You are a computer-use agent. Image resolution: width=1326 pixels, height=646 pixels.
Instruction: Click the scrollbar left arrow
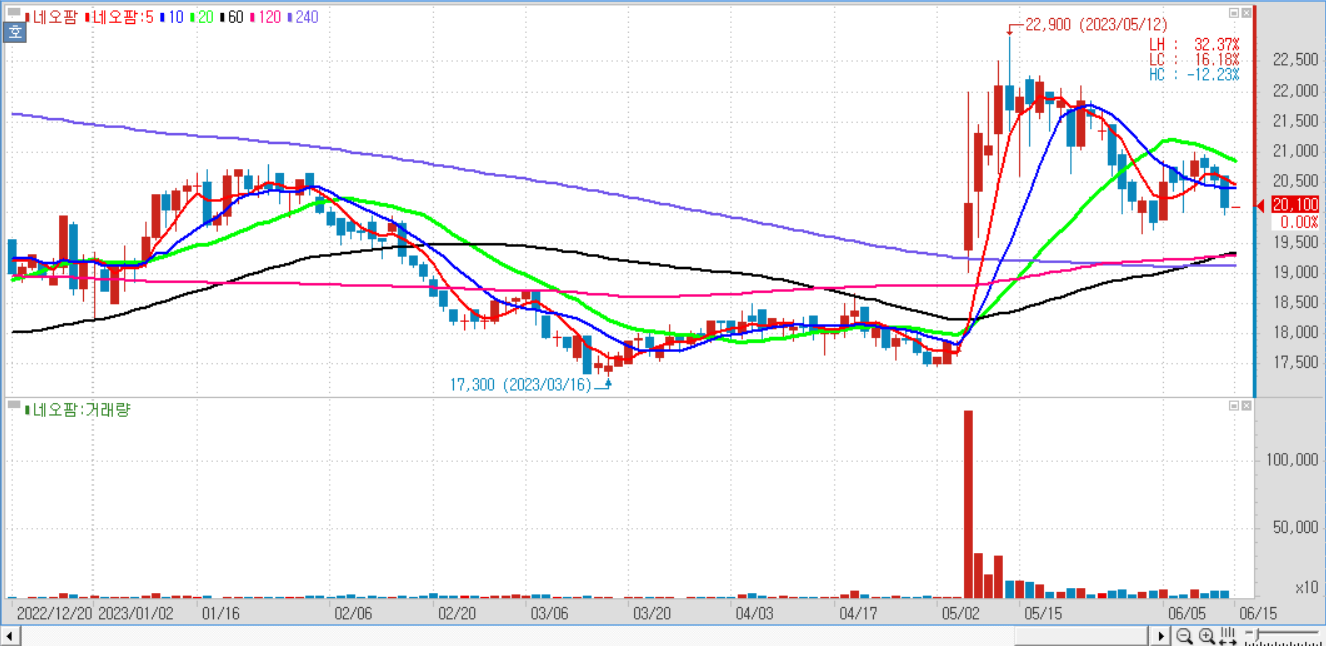point(10,636)
